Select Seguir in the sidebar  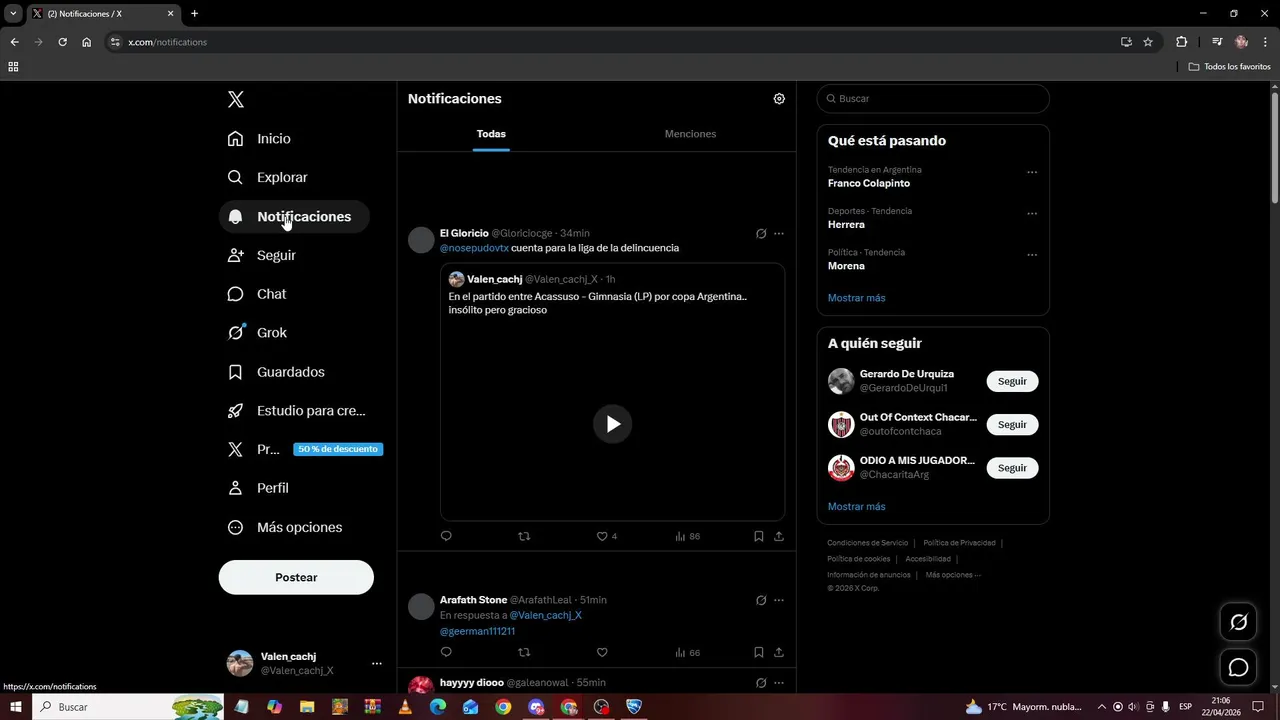click(262, 255)
